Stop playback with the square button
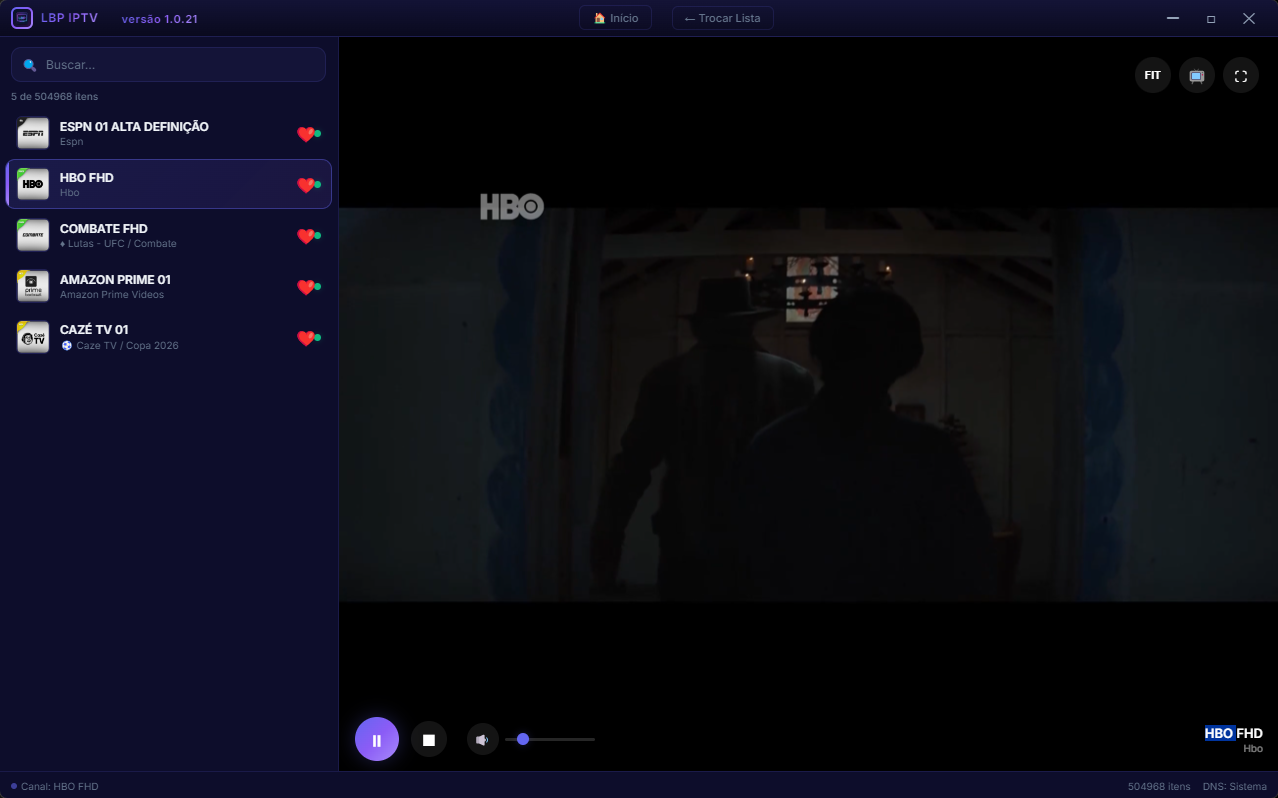 (429, 740)
